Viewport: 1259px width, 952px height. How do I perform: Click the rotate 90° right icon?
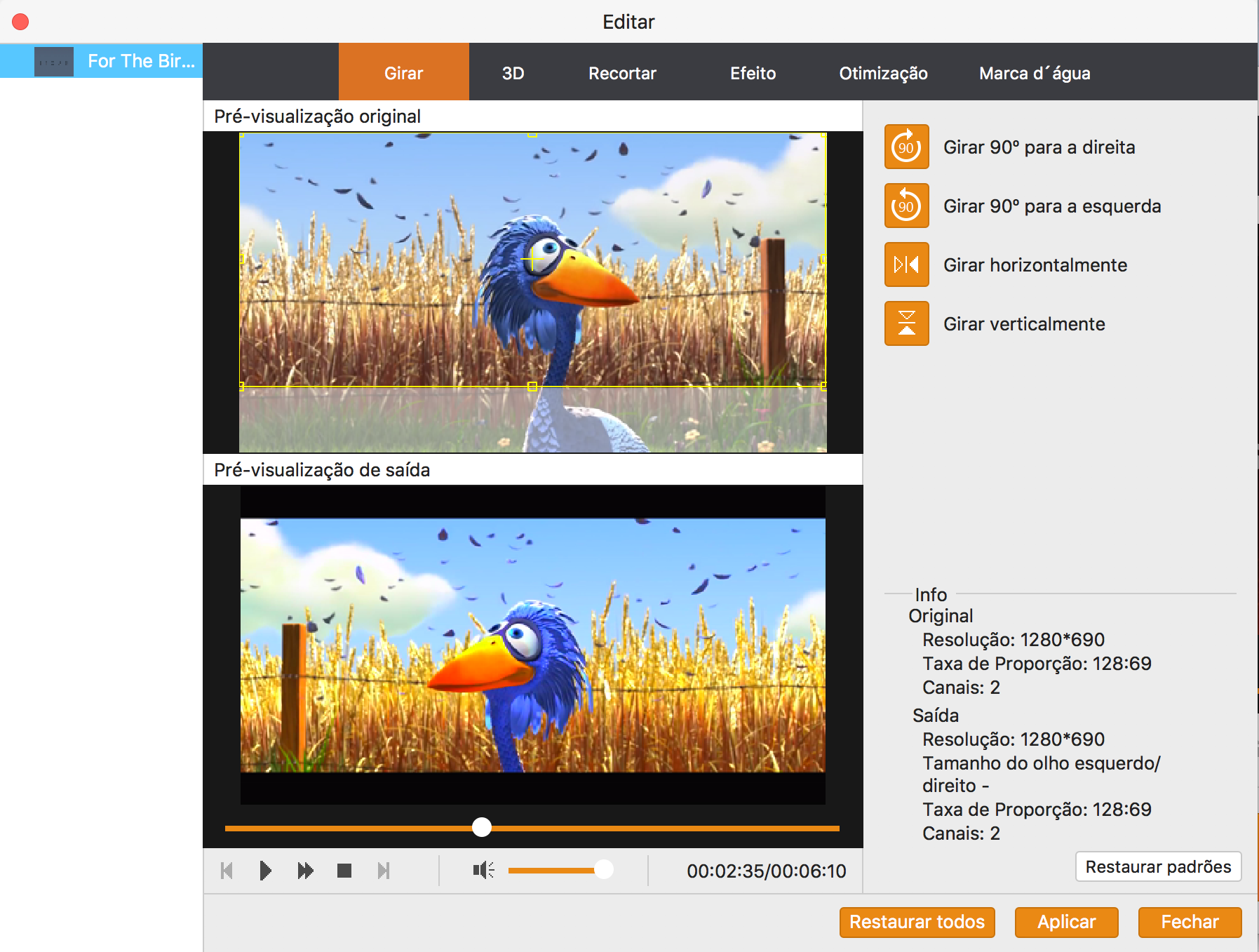point(906,147)
